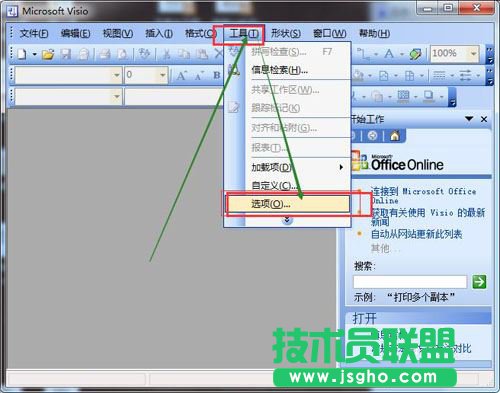Image resolution: width=500 pixels, height=393 pixels.
Task: Click the Delete X icon
Action: point(218,54)
